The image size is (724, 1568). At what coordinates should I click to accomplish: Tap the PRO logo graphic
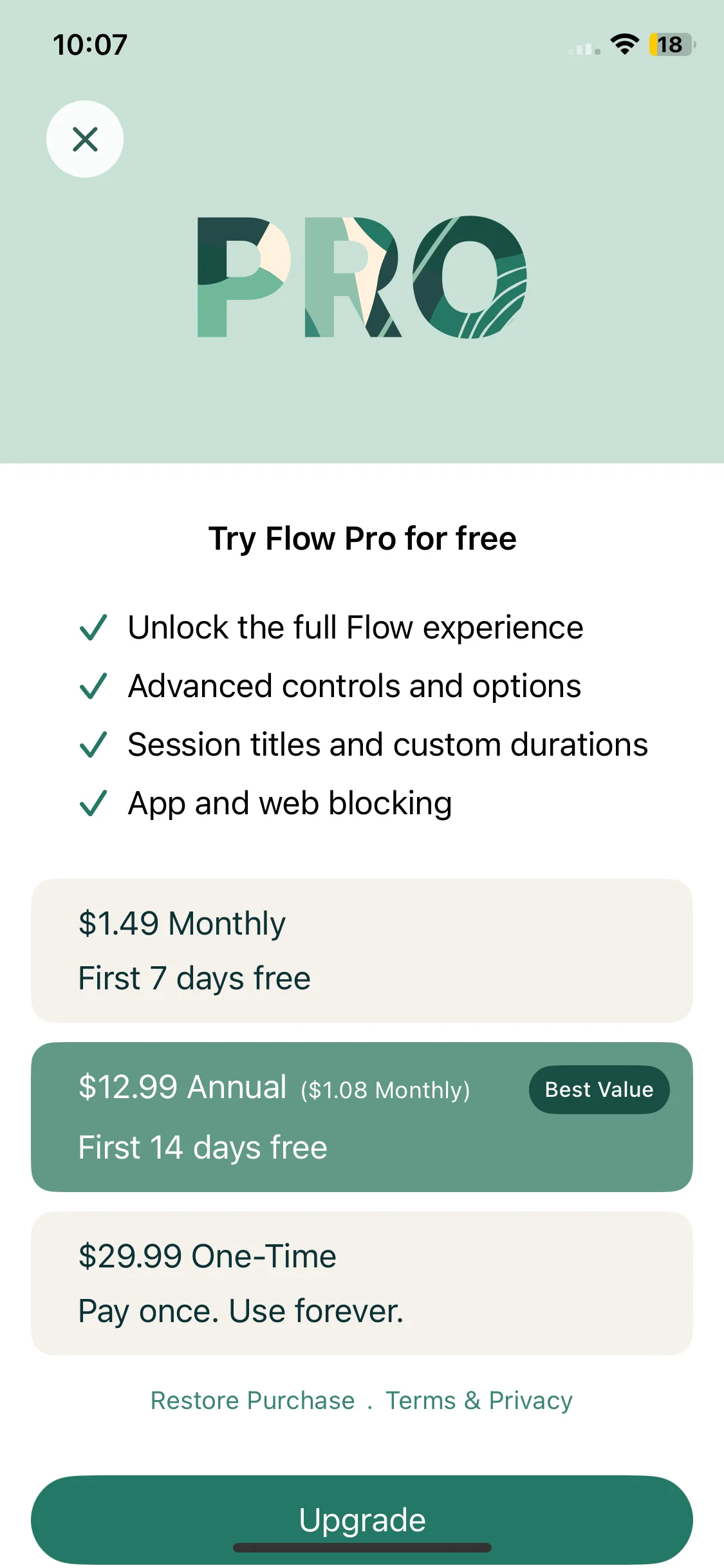tap(362, 277)
